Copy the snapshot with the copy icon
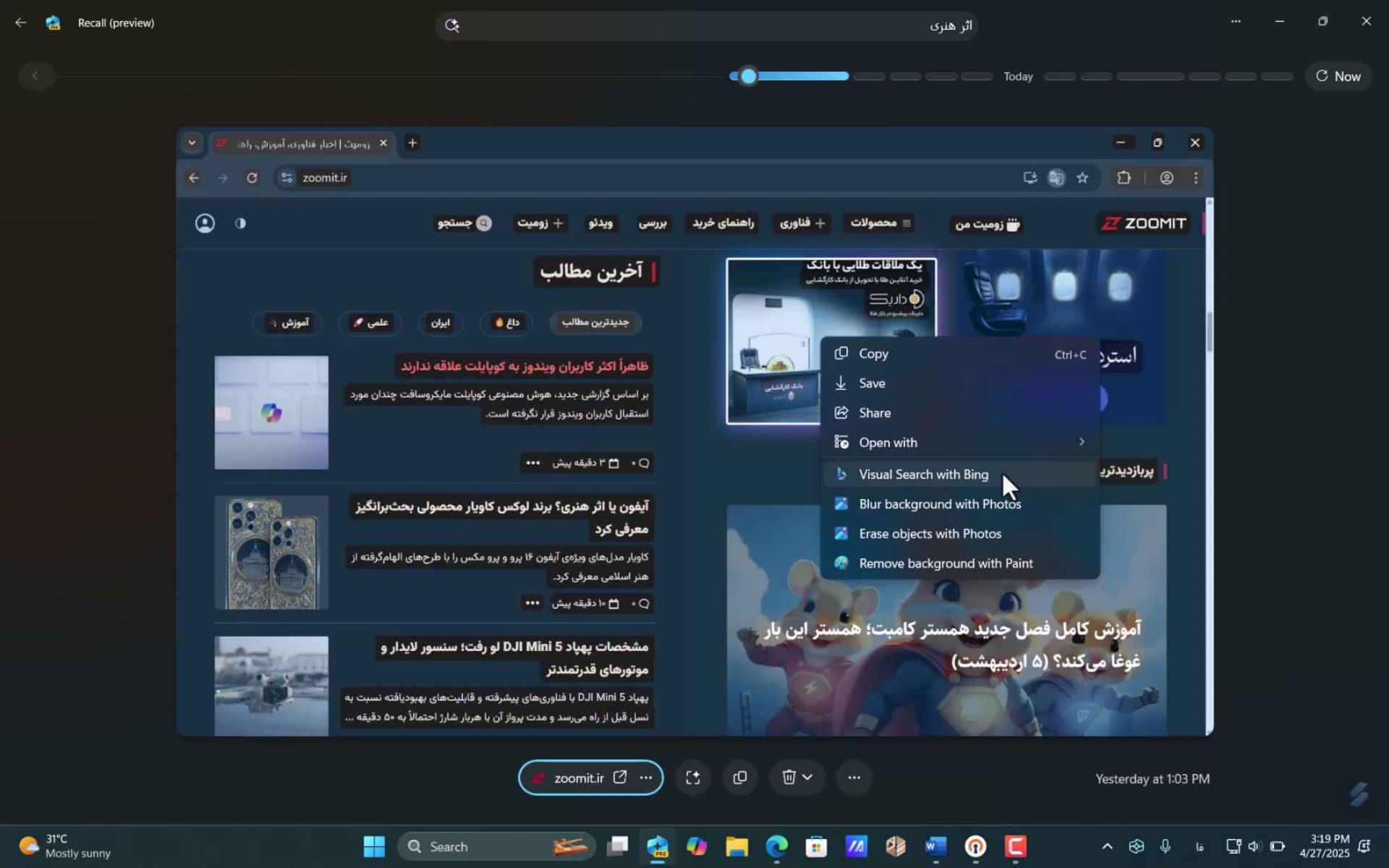Viewport: 1389px width, 868px height. (x=739, y=778)
